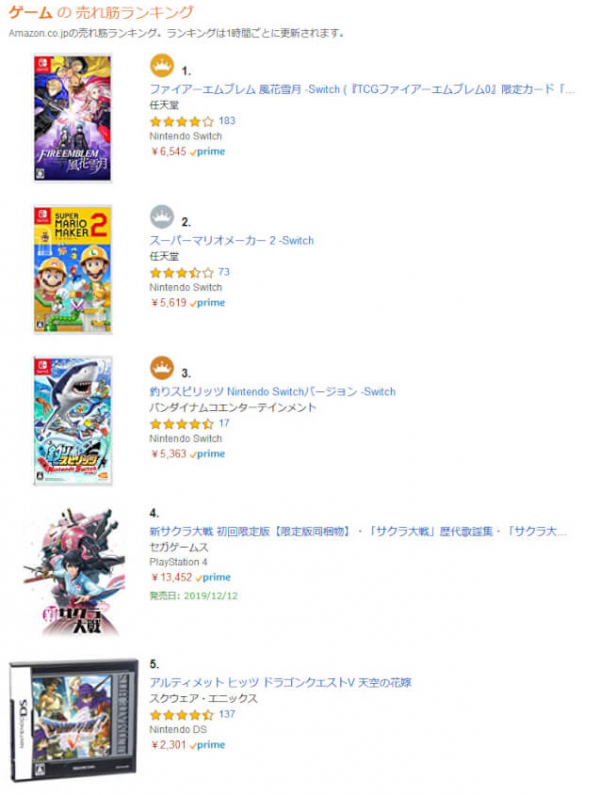Image resolution: width=600 pixels, height=795 pixels.
Task: Click the 183 review count link
Action: pos(227,121)
